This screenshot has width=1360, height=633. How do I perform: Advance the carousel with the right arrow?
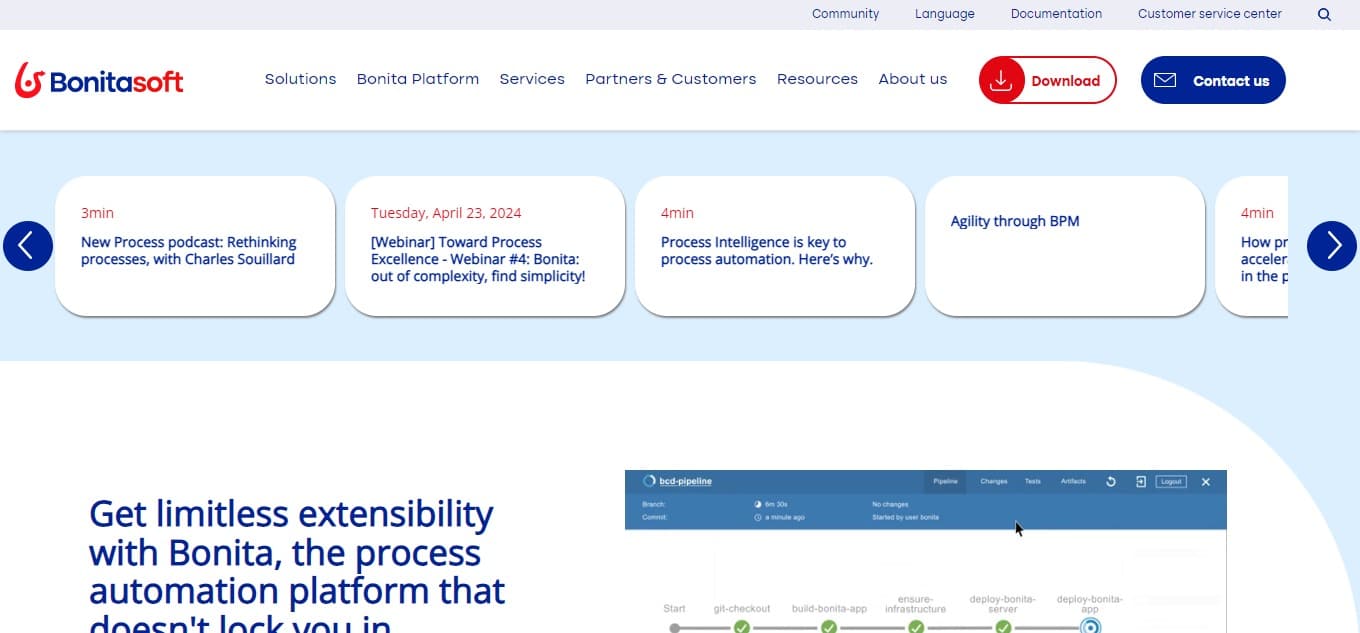coord(1332,245)
